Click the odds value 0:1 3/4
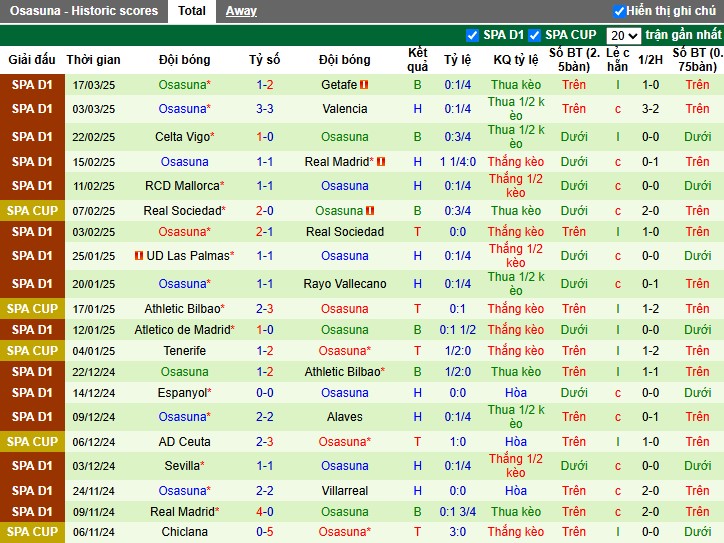Screen dimensions: 724x543 [458, 512]
